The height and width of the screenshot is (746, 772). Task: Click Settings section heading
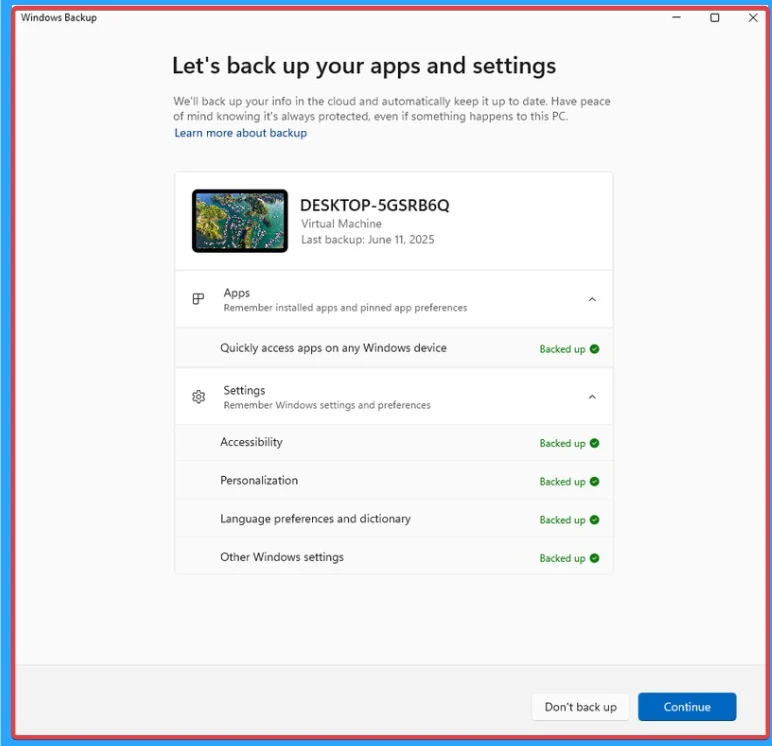click(244, 390)
